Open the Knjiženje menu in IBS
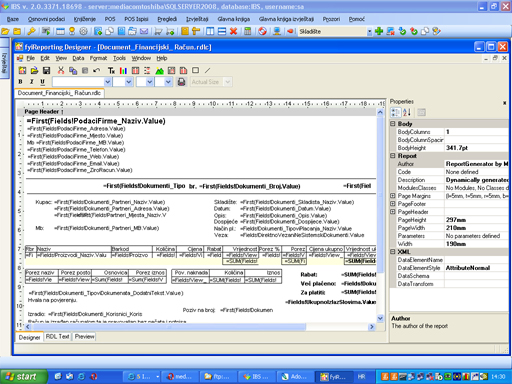 85,19
